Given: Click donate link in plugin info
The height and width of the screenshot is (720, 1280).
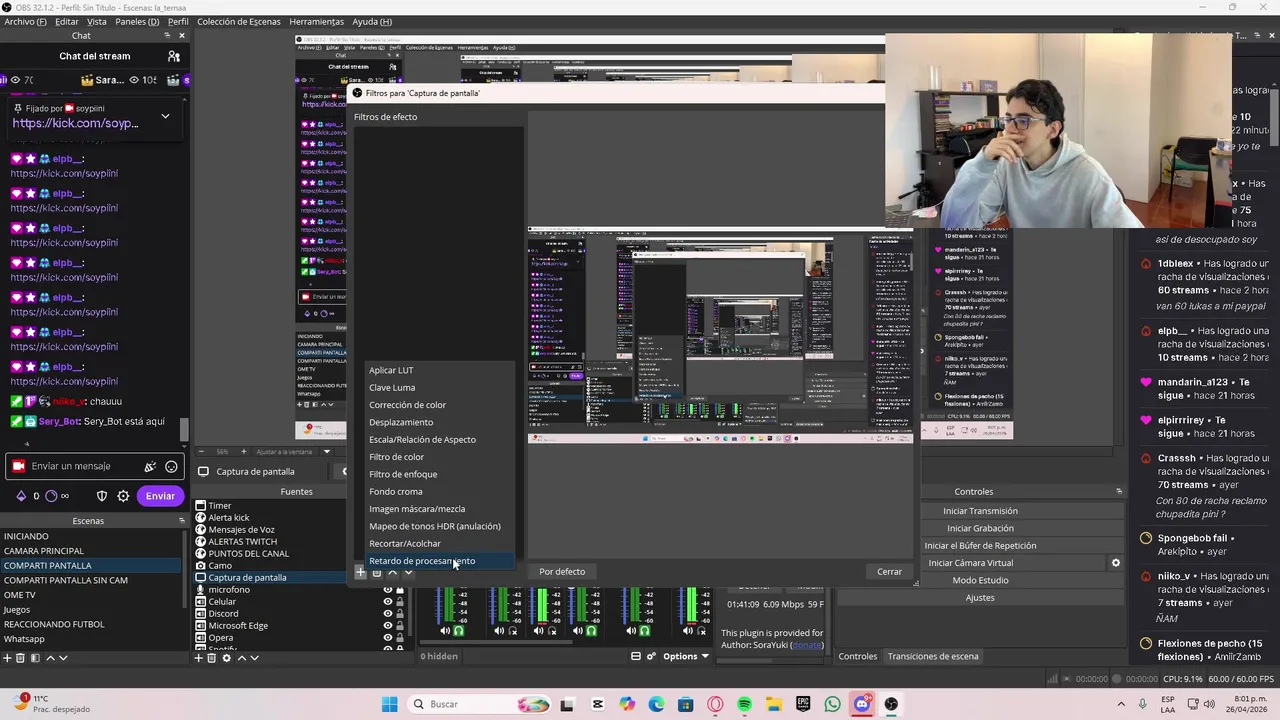Looking at the screenshot, I should click(x=806, y=645).
